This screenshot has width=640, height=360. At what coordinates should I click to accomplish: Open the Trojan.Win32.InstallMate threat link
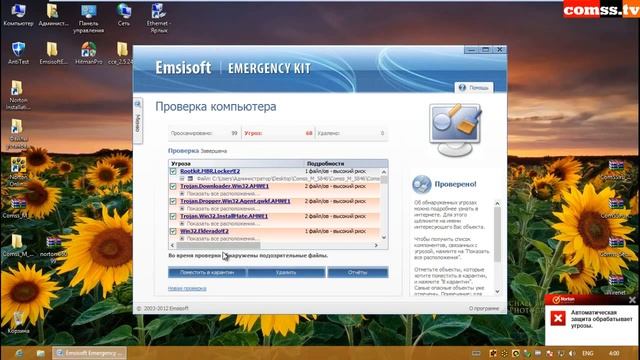tap(224, 216)
